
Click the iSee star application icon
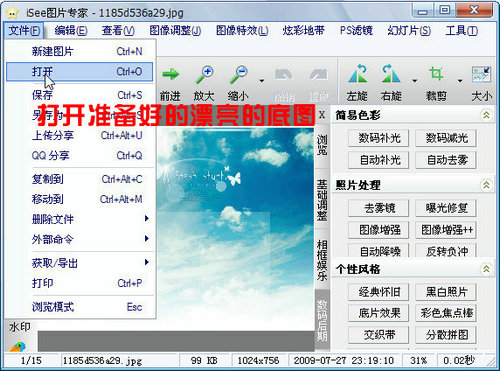(12, 13)
